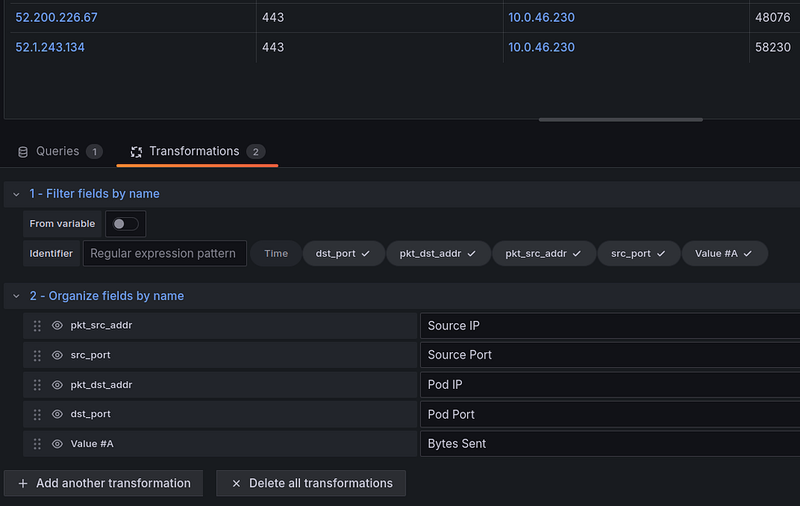
Task: Click the table horizontal scrollbar
Action: click(620, 120)
